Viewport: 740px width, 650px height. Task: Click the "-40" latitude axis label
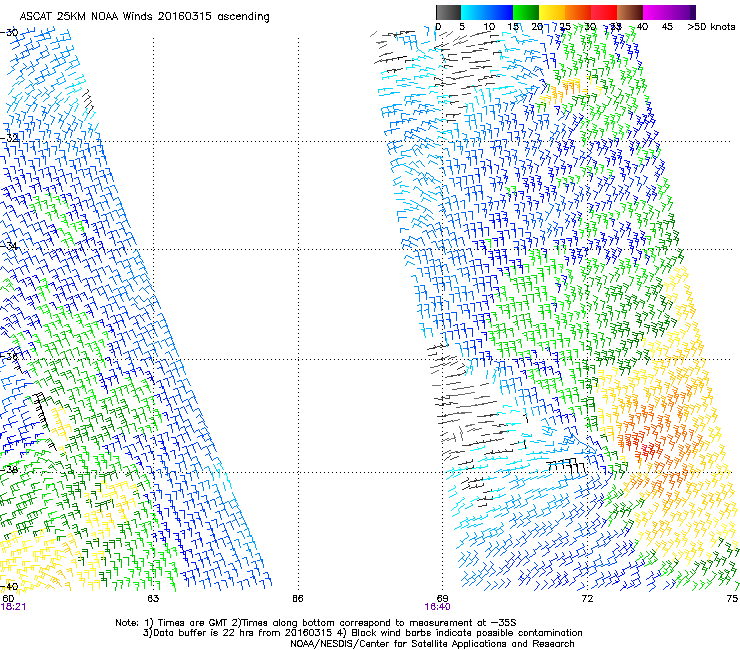point(9,586)
